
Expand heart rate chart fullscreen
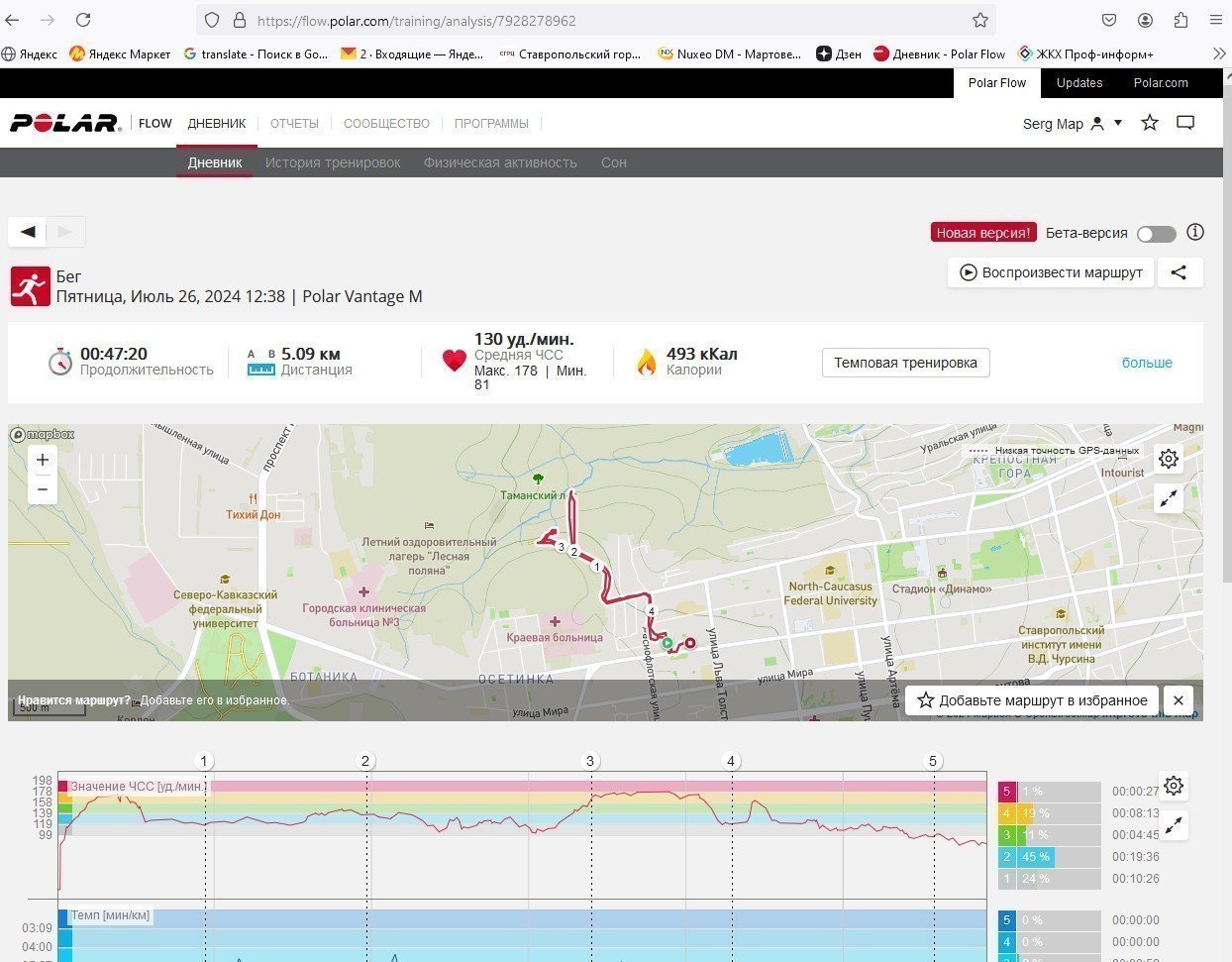(1174, 825)
